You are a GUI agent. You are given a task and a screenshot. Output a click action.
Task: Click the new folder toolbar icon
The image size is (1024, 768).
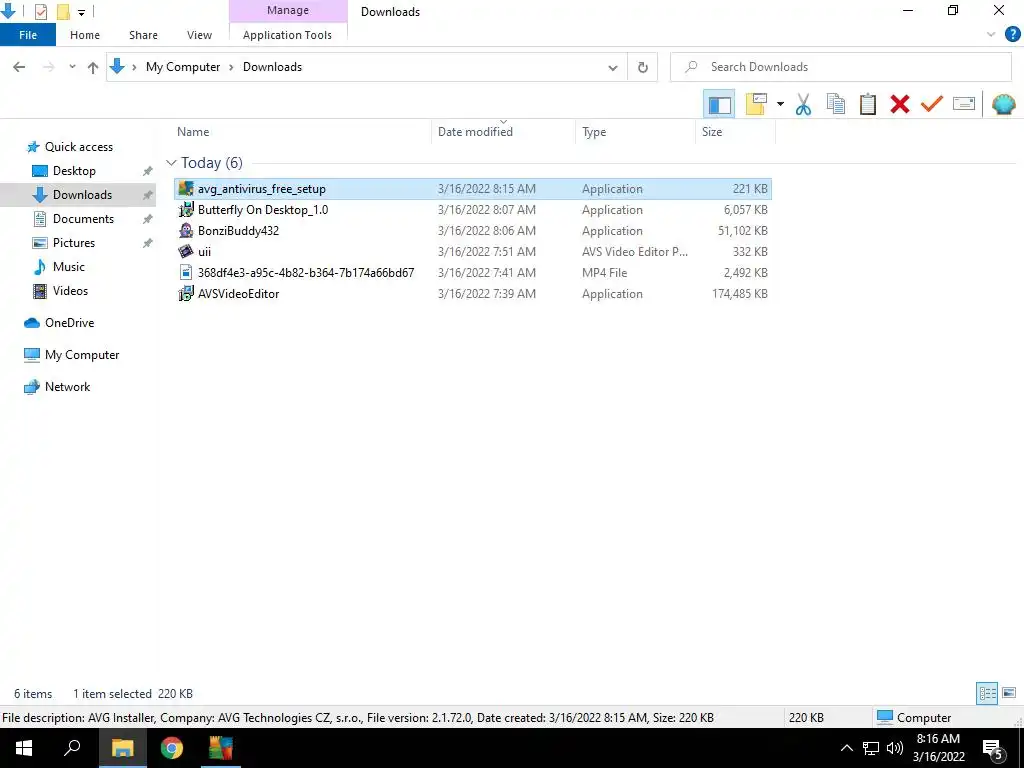[x=756, y=104]
